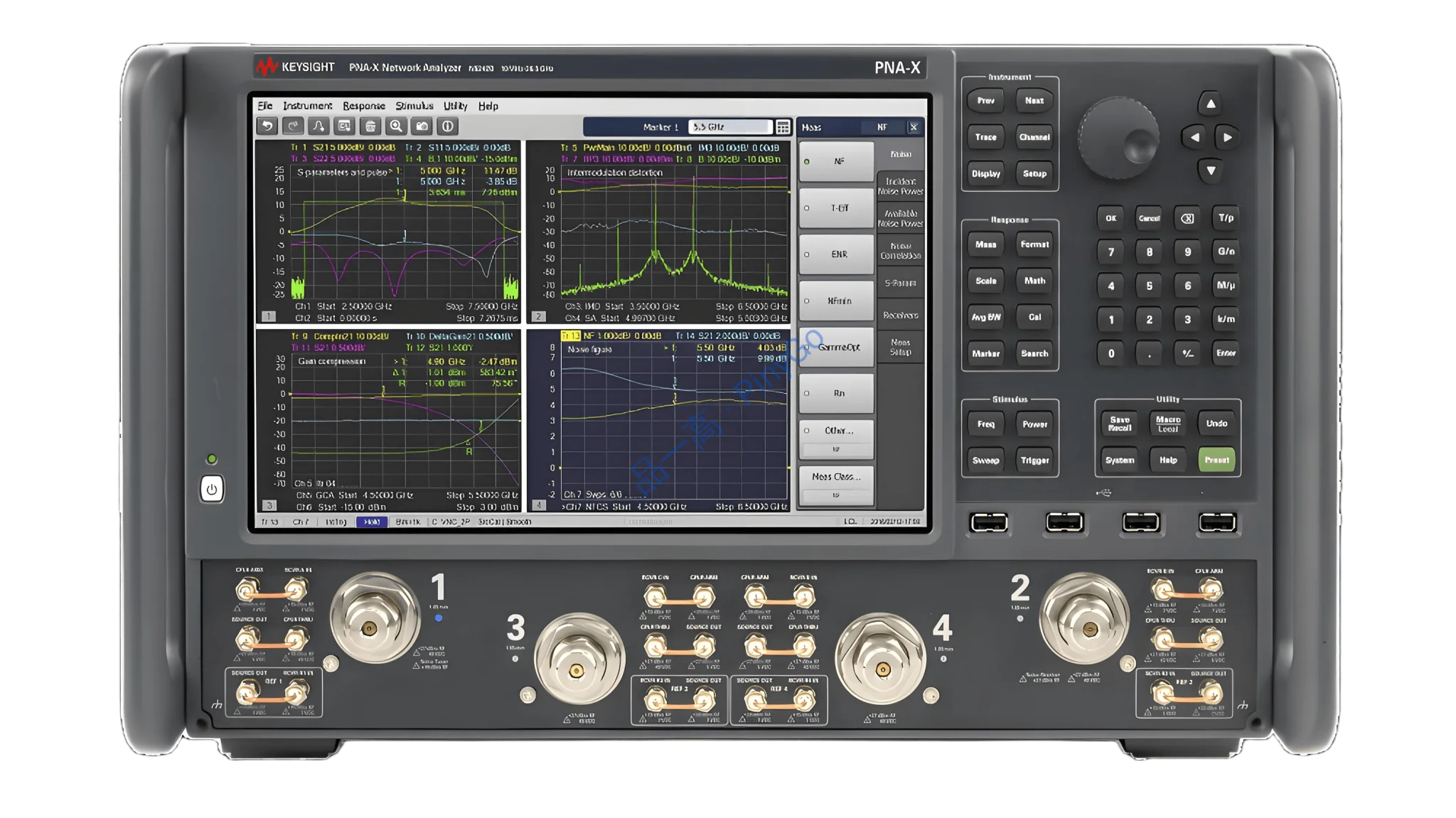This screenshot has width=1456, height=818.
Task: Click the G/n unit key
Action: (x=1226, y=252)
